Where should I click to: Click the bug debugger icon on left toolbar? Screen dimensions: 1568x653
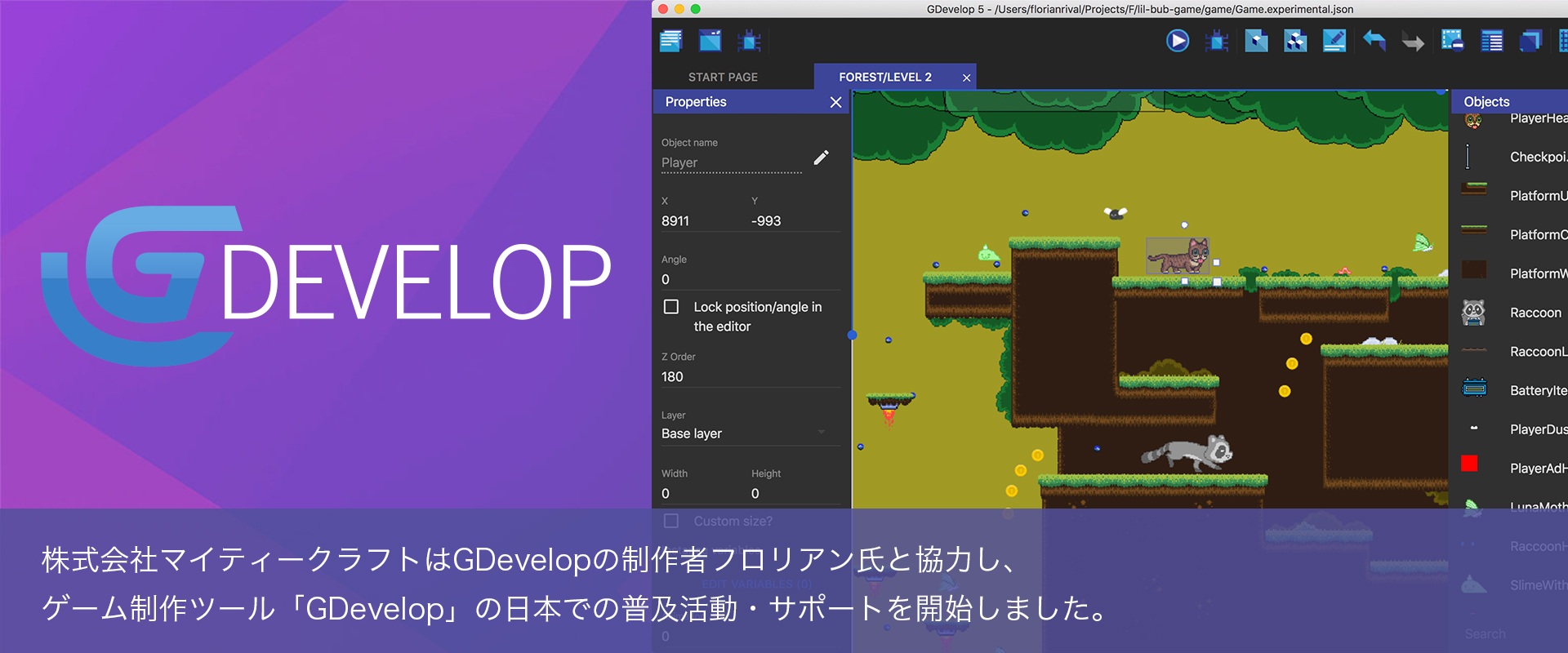point(749,41)
